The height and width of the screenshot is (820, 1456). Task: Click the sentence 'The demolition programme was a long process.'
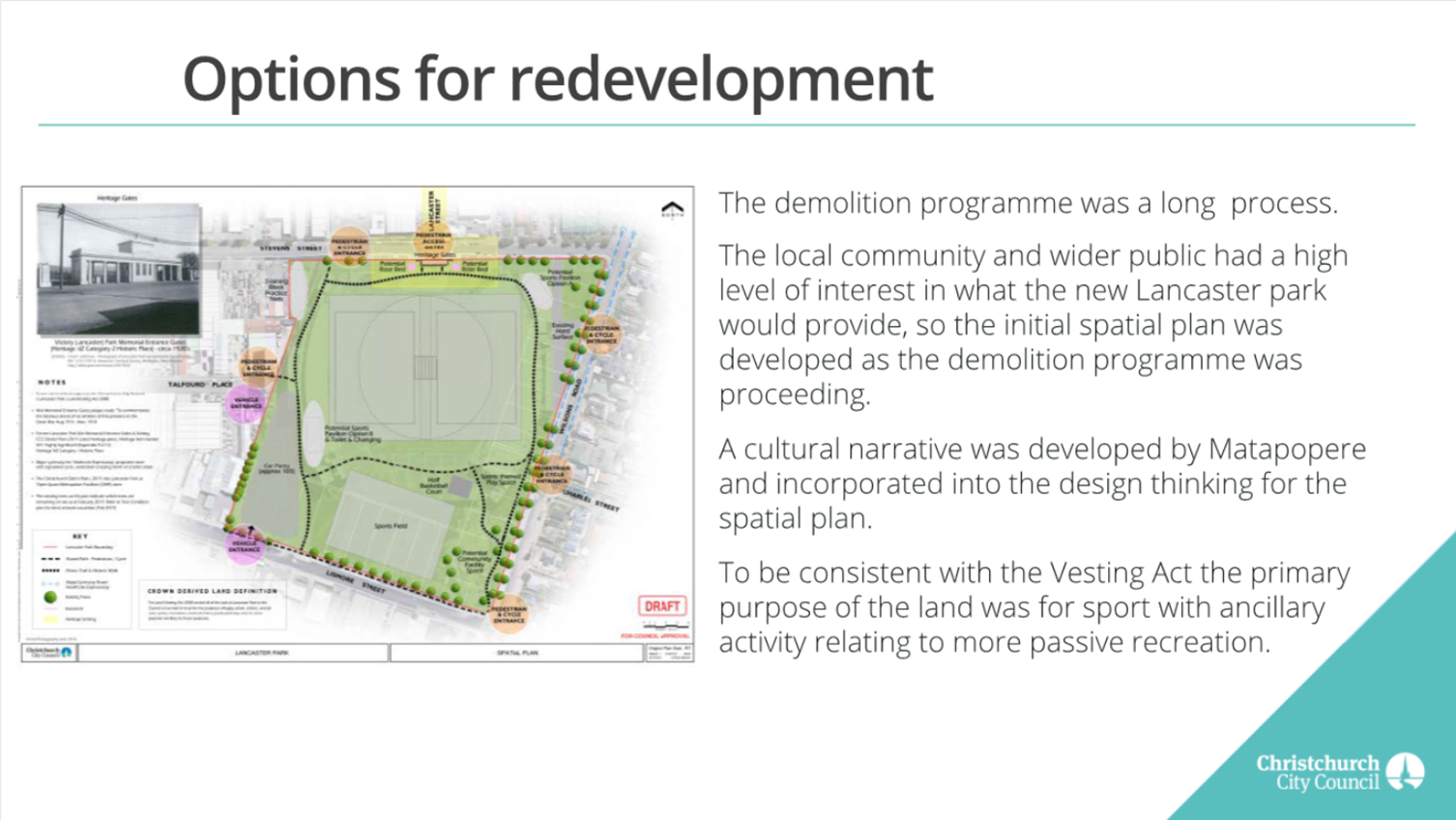tap(1028, 203)
